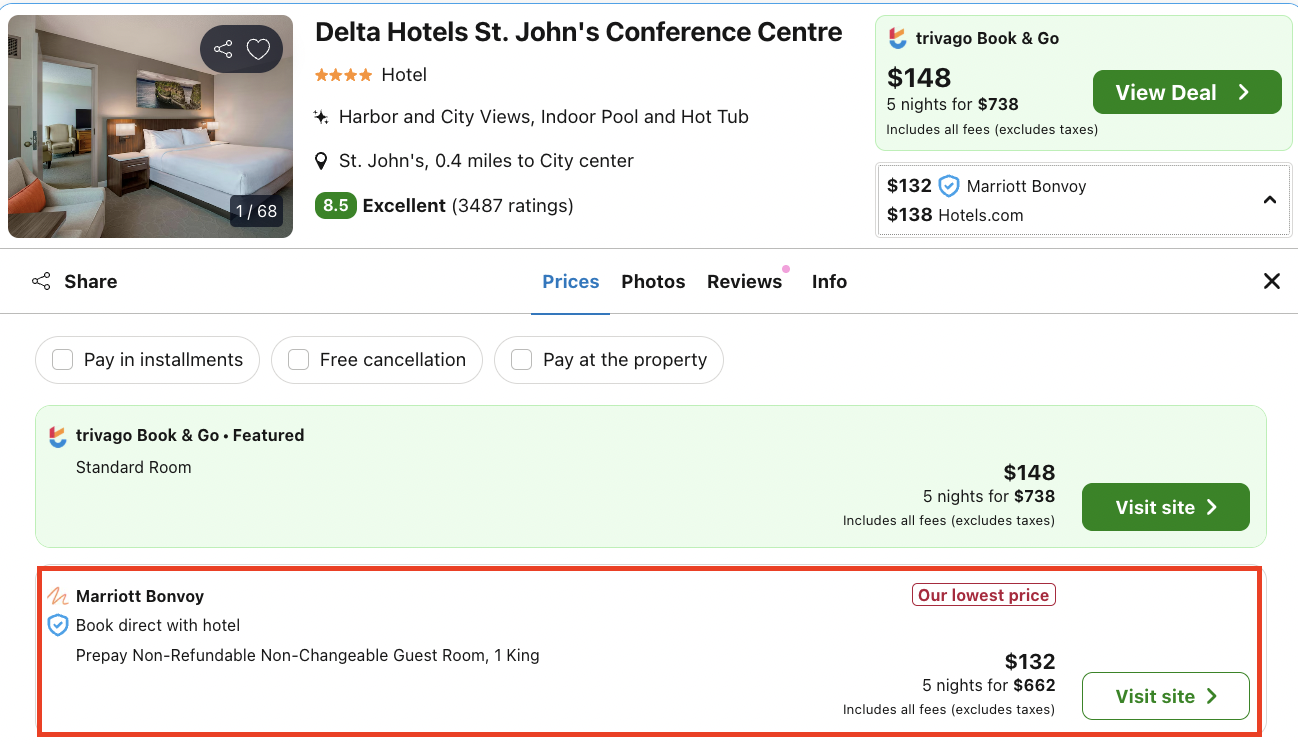Click the sparkle highlights icon by Harbor Views
This screenshot has height=744, width=1298.
pyautogui.click(x=321, y=117)
